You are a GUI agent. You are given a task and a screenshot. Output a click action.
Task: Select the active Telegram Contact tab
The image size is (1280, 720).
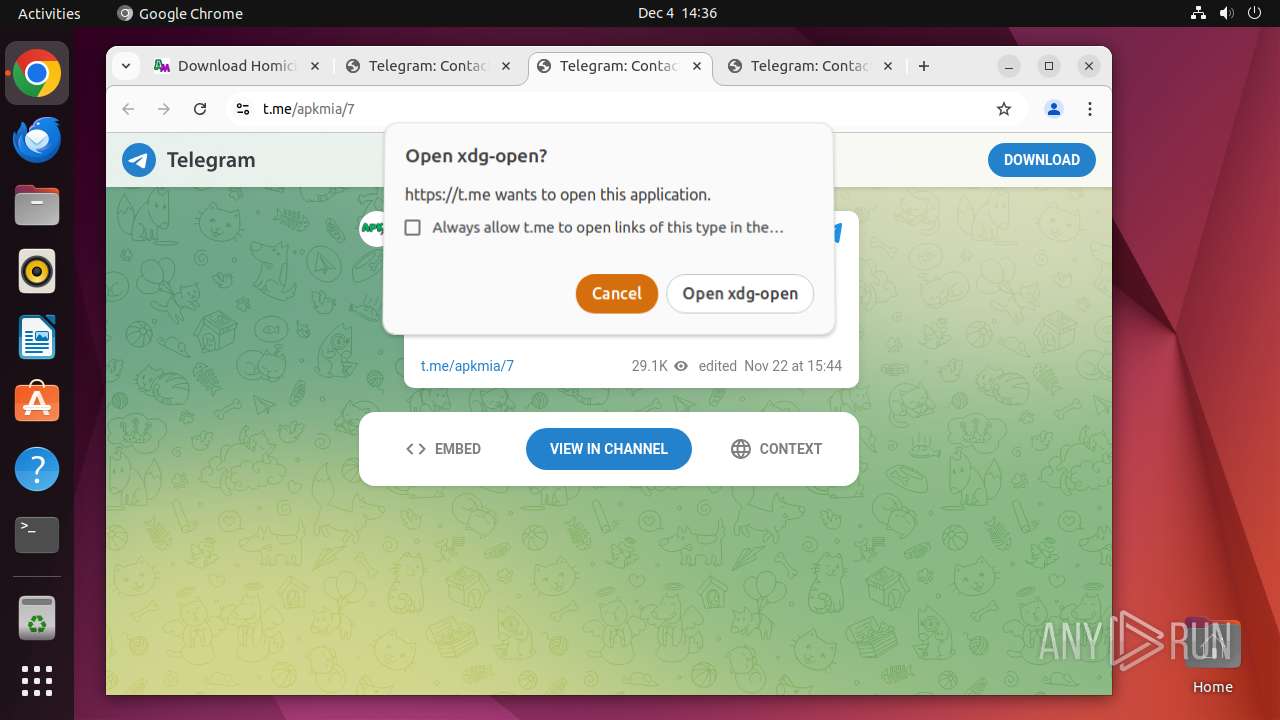pos(619,66)
